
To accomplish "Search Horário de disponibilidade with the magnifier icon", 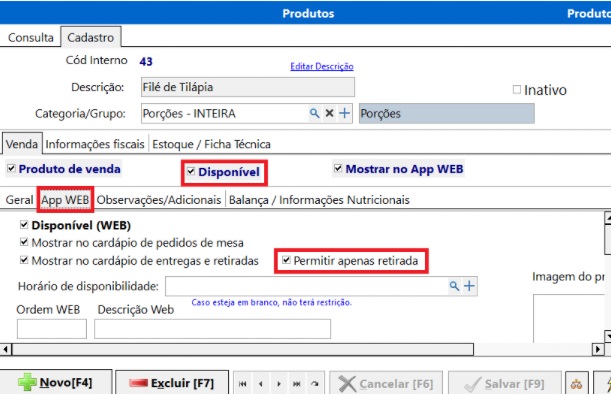I will [454, 286].
